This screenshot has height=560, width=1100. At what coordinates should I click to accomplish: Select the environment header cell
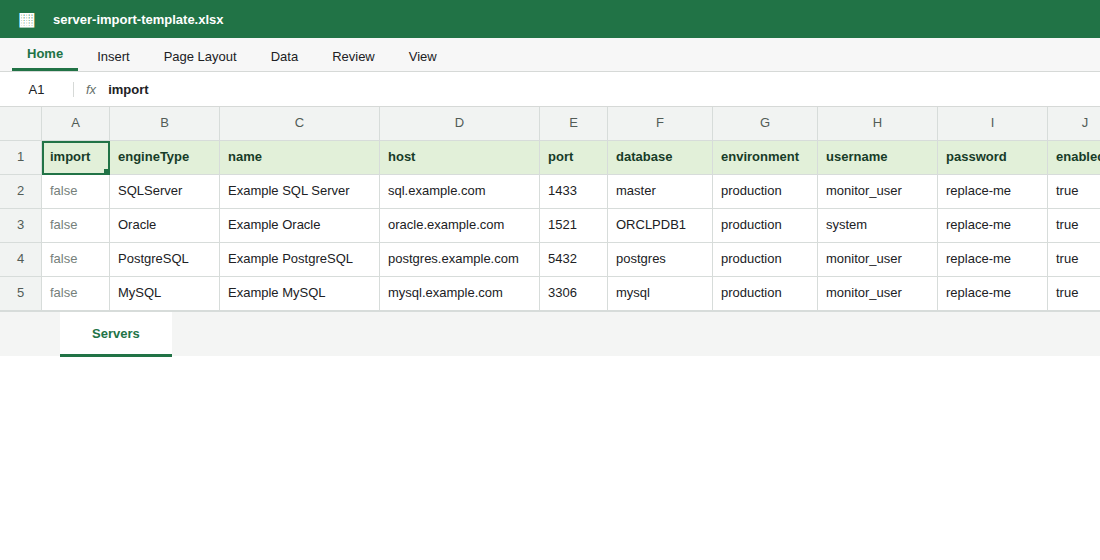click(x=765, y=157)
